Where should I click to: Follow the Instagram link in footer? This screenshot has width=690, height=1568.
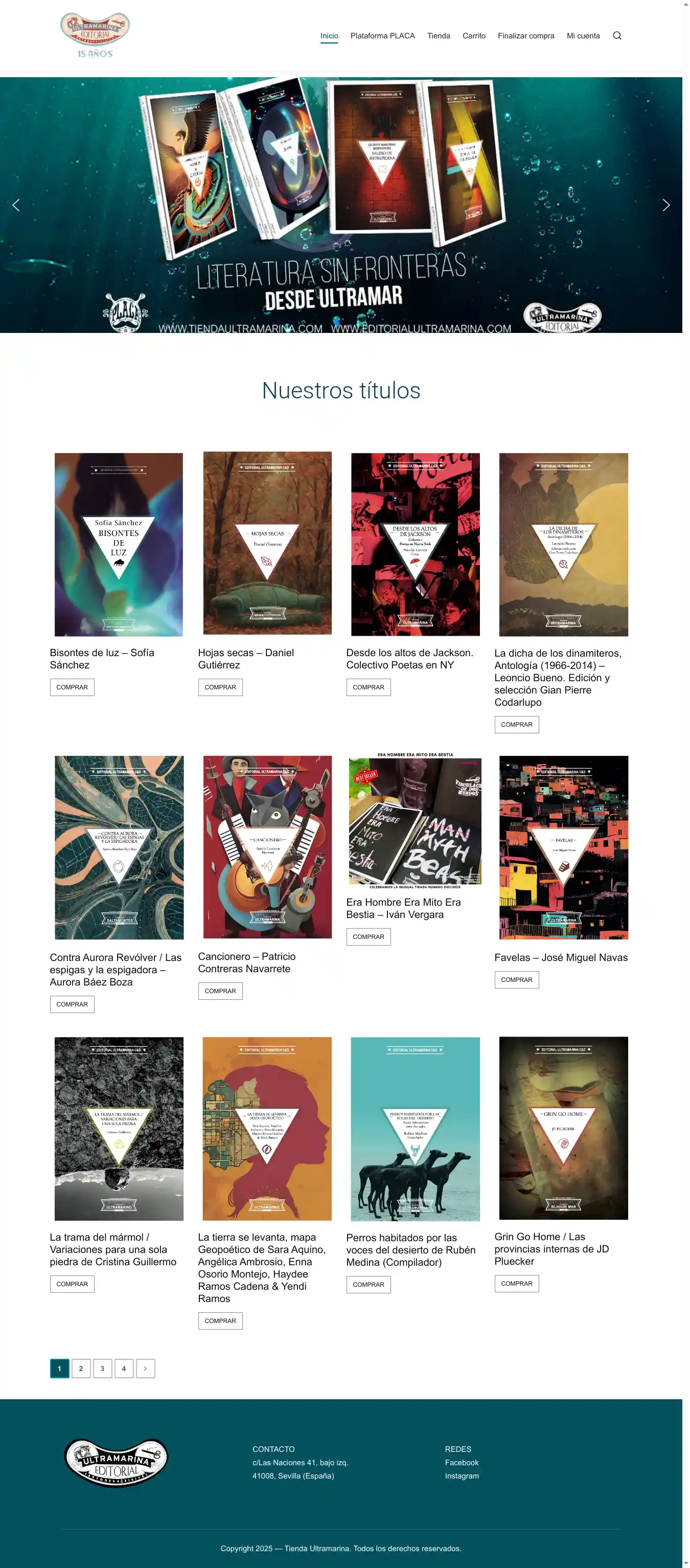coord(462,1476)
